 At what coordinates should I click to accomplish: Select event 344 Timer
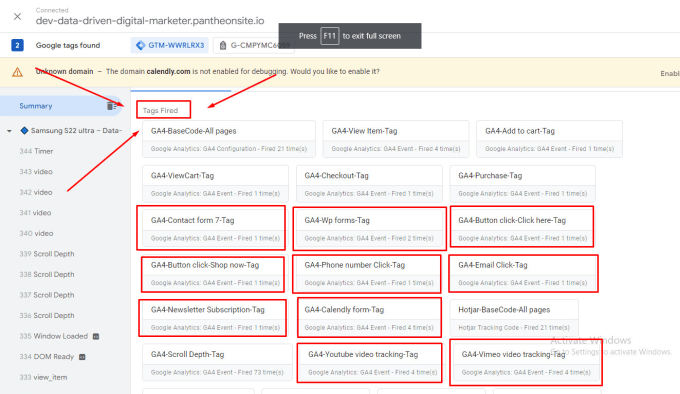(x=36, y=151)
